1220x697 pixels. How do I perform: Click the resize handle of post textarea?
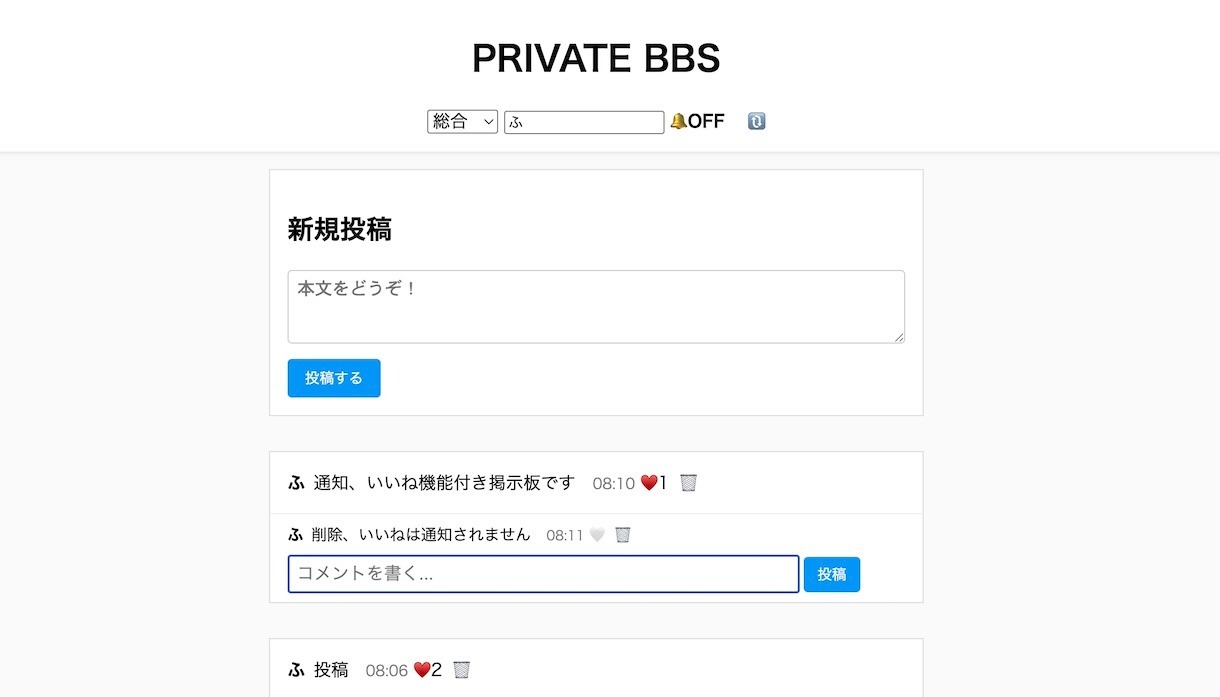coord(899,337)
